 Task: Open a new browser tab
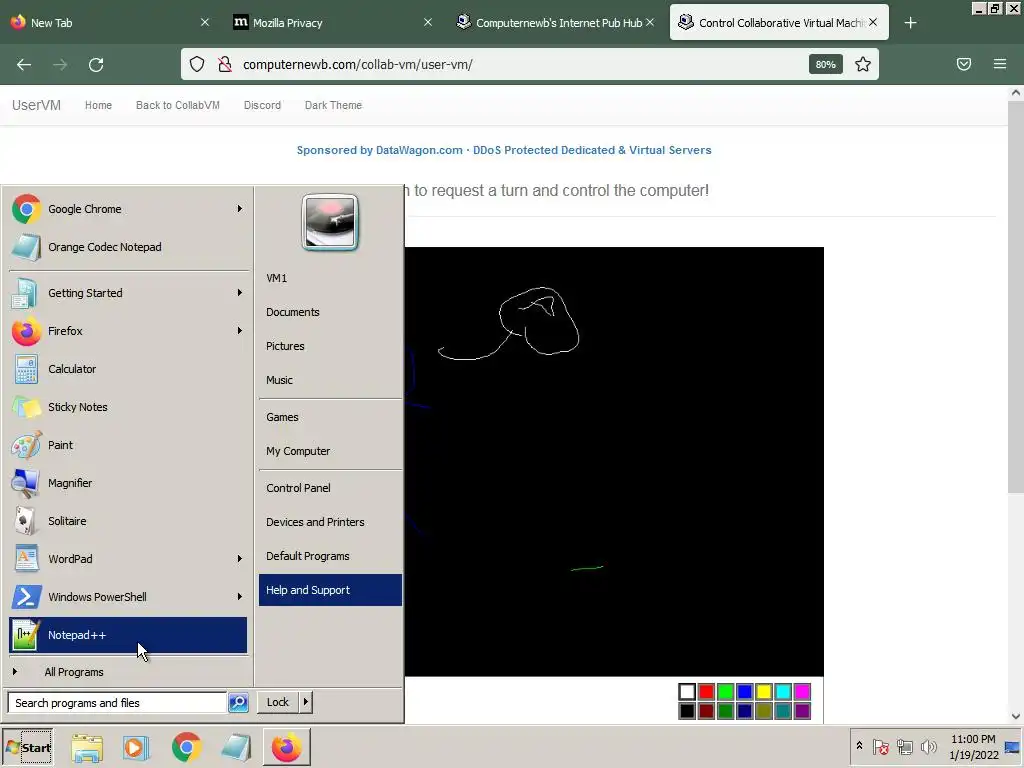tap(910, 23)
